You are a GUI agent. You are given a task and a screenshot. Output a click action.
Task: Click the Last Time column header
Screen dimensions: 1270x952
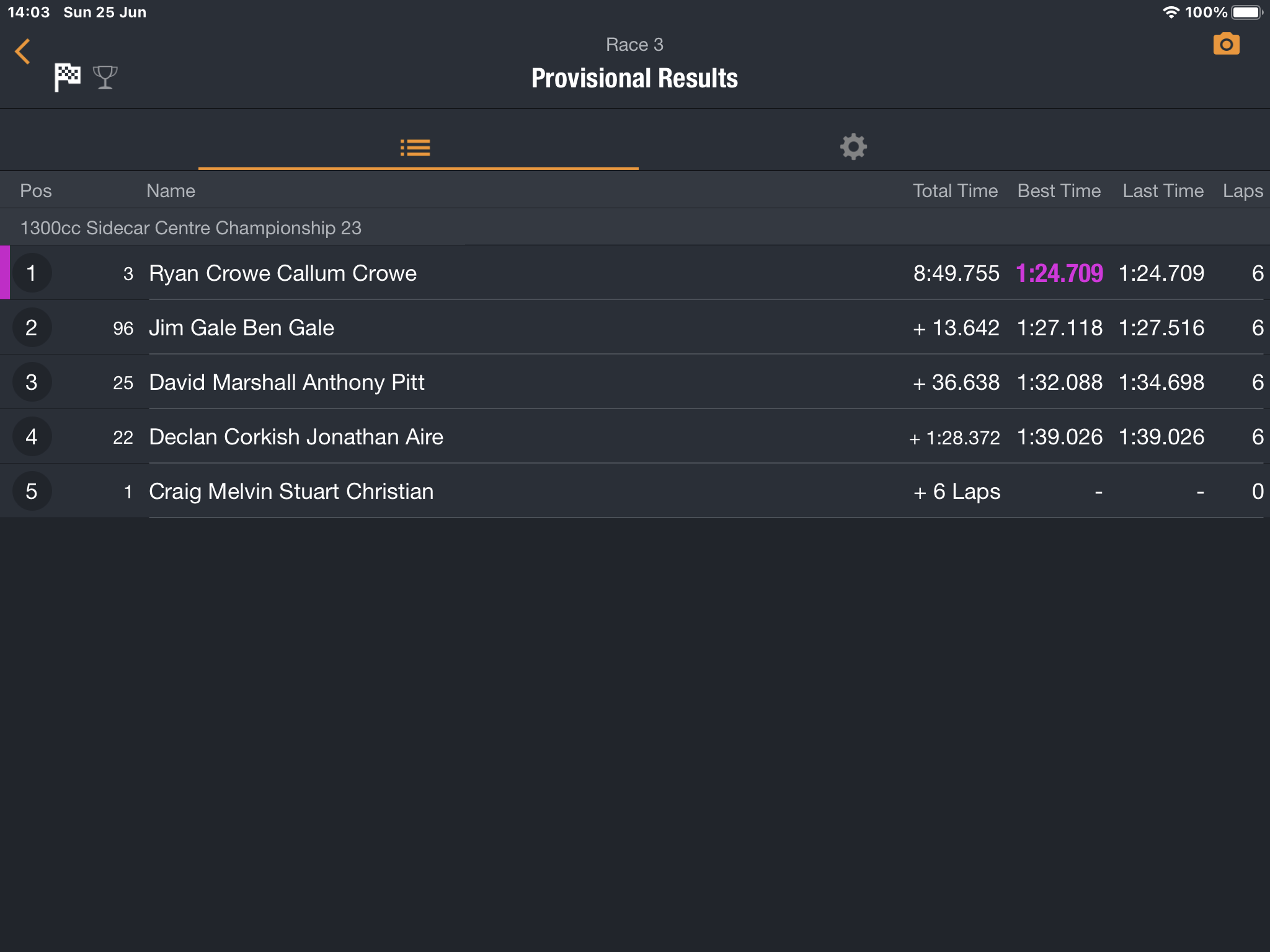coord(1163,191)
